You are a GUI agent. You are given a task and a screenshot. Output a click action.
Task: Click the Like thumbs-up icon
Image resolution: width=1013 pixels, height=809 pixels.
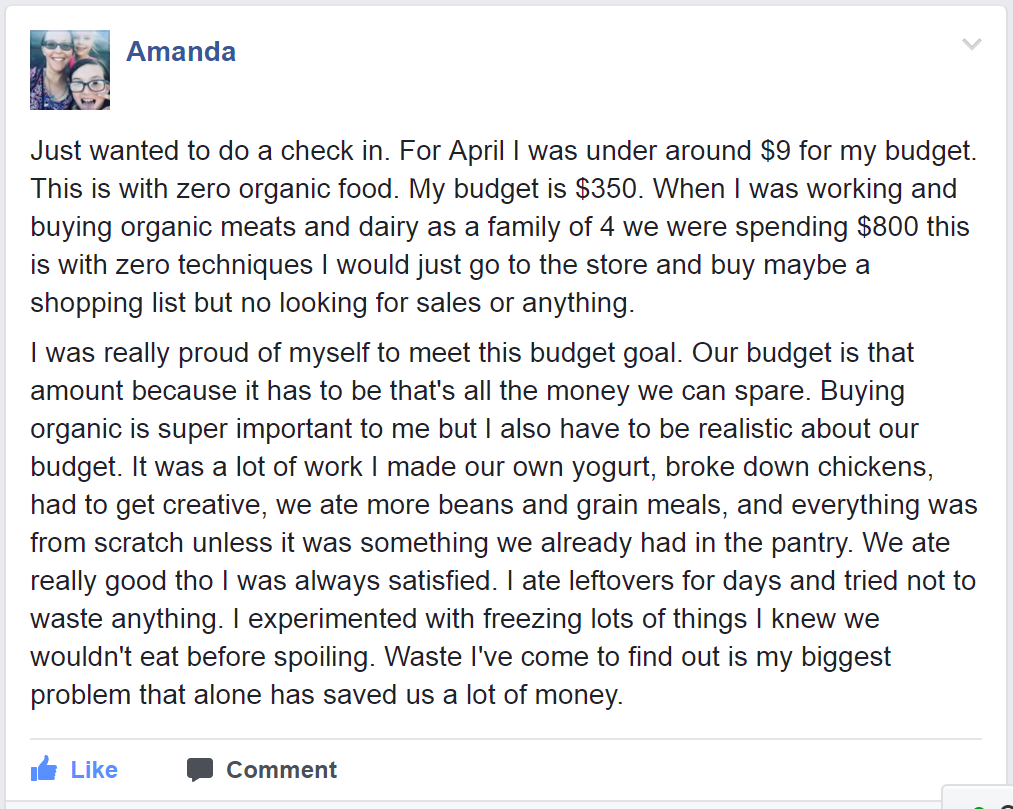tap(44, 769)
